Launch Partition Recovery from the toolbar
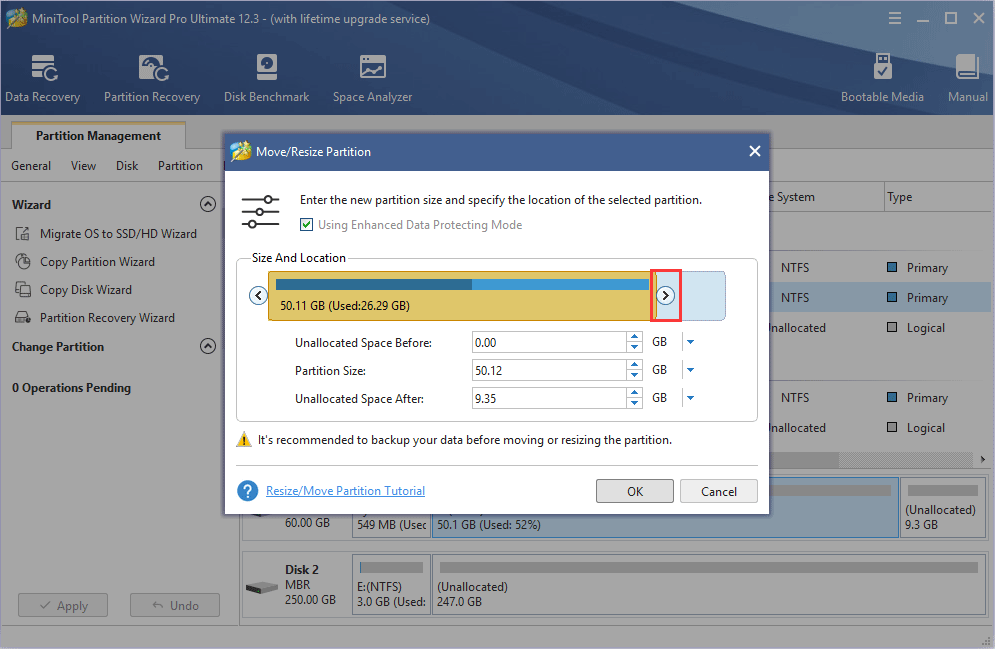This screenshot has height=649, width=995. pos(152,79)
